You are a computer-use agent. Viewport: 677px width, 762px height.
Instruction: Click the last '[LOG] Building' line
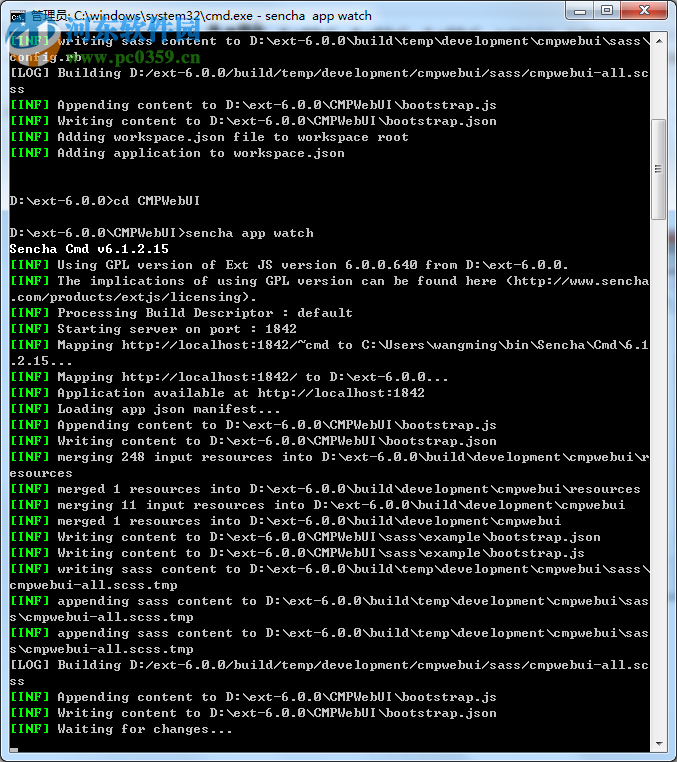pos(329,673)
